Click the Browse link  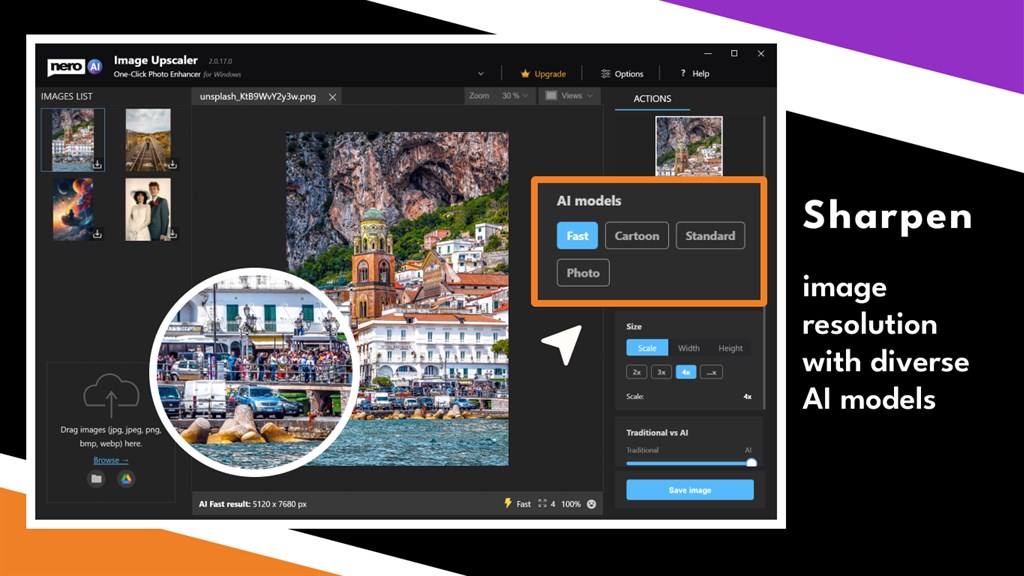(x=110, y=460)
